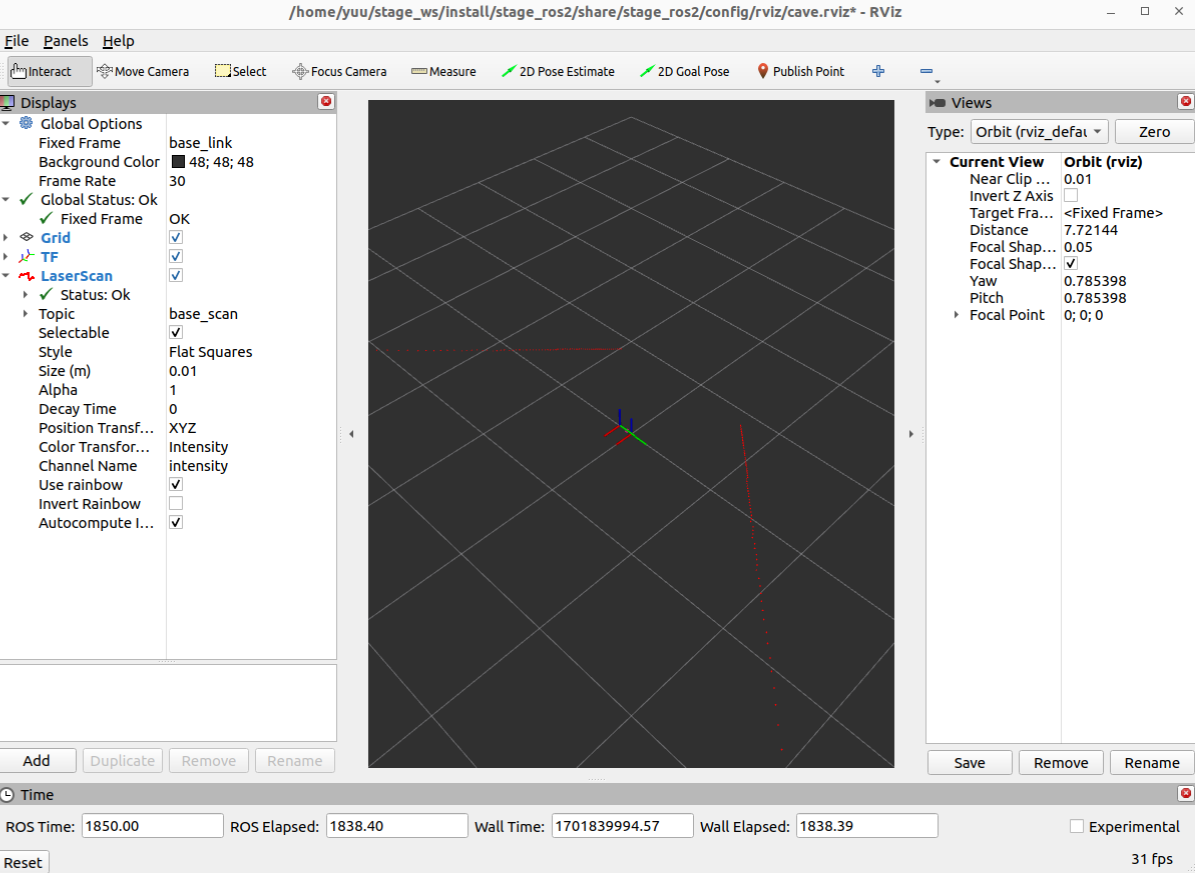Click the Displays panel monitor icon
The height and width of the screenshot is (873, 1195).
click(8, 102)
